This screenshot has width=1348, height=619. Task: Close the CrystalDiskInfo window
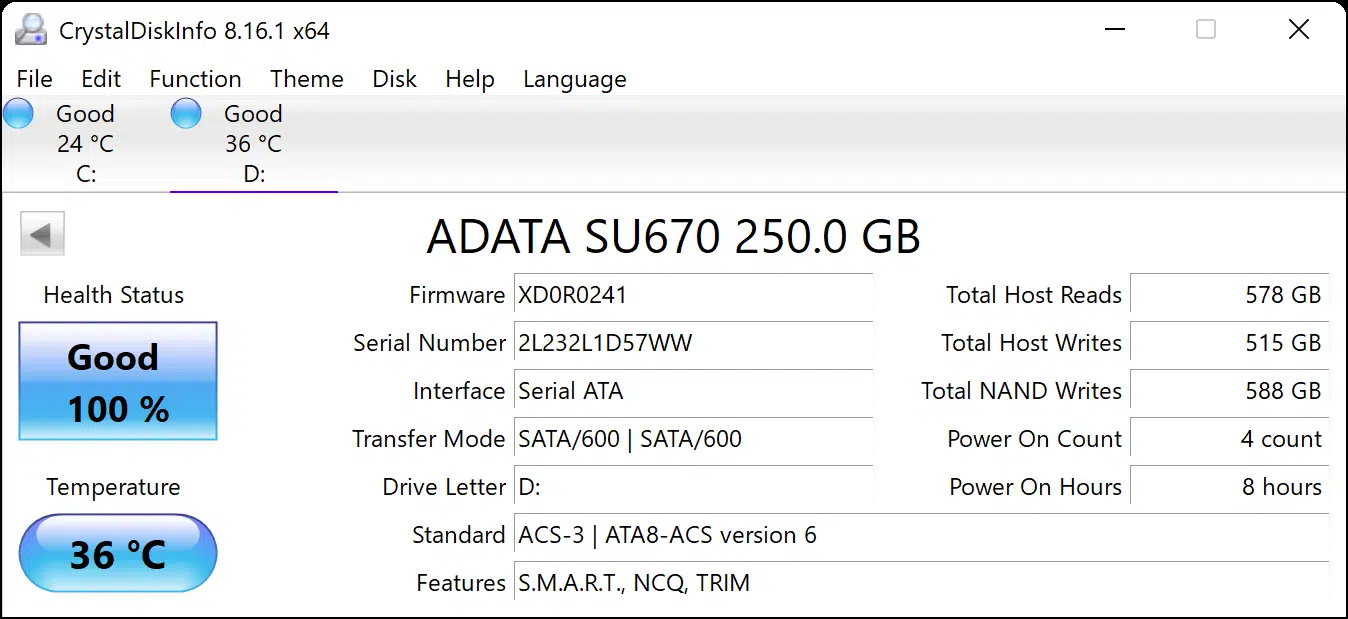click(1298, 30)
